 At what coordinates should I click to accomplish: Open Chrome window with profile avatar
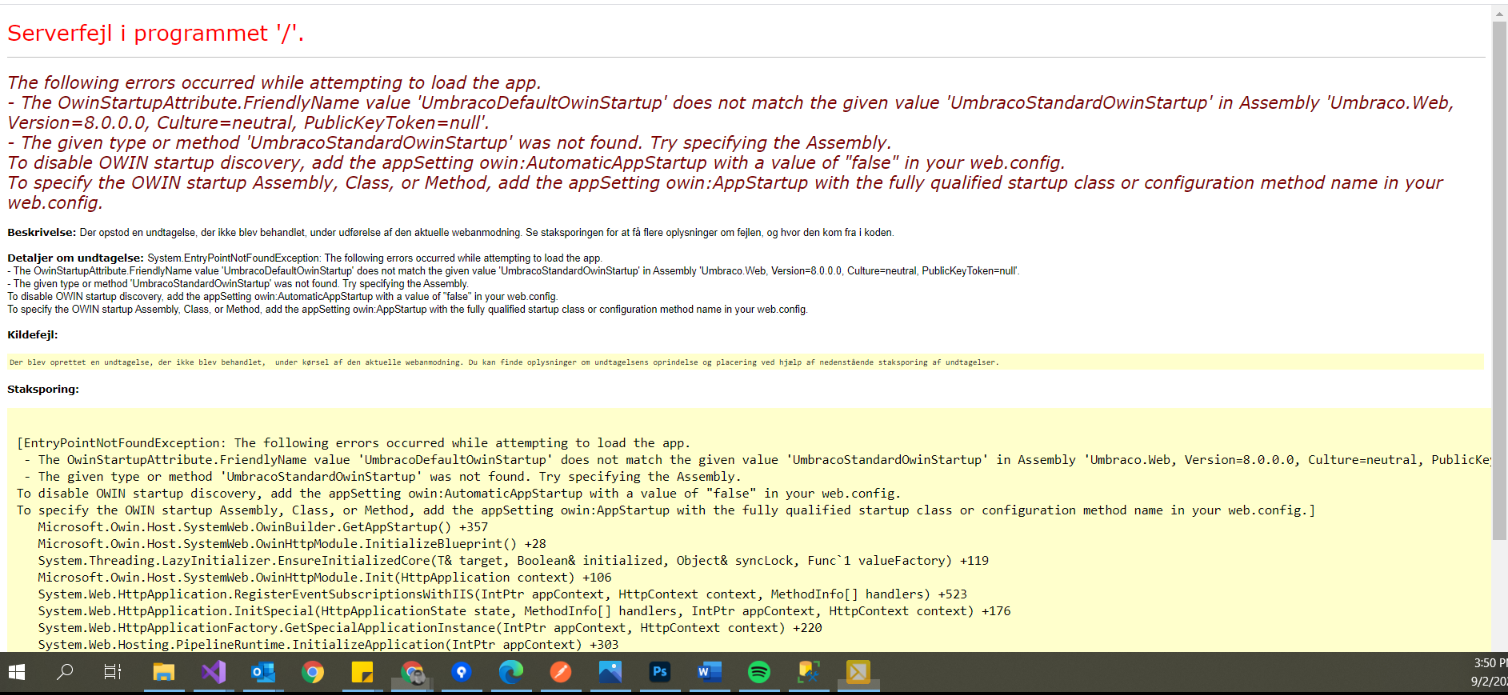click(413, 673)
